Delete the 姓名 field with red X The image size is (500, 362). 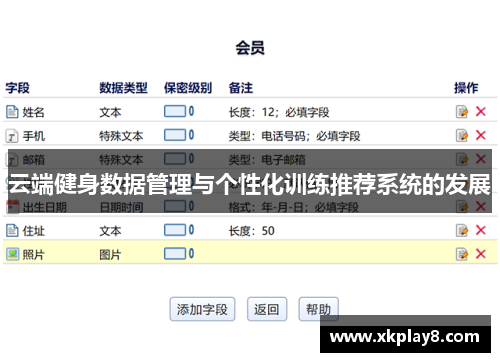pos(481,112)
